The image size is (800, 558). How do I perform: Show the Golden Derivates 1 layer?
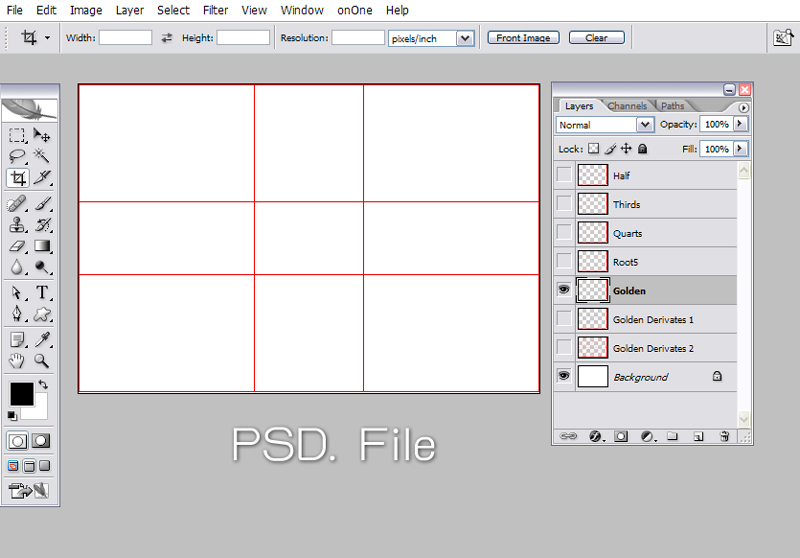pos(564,318)
